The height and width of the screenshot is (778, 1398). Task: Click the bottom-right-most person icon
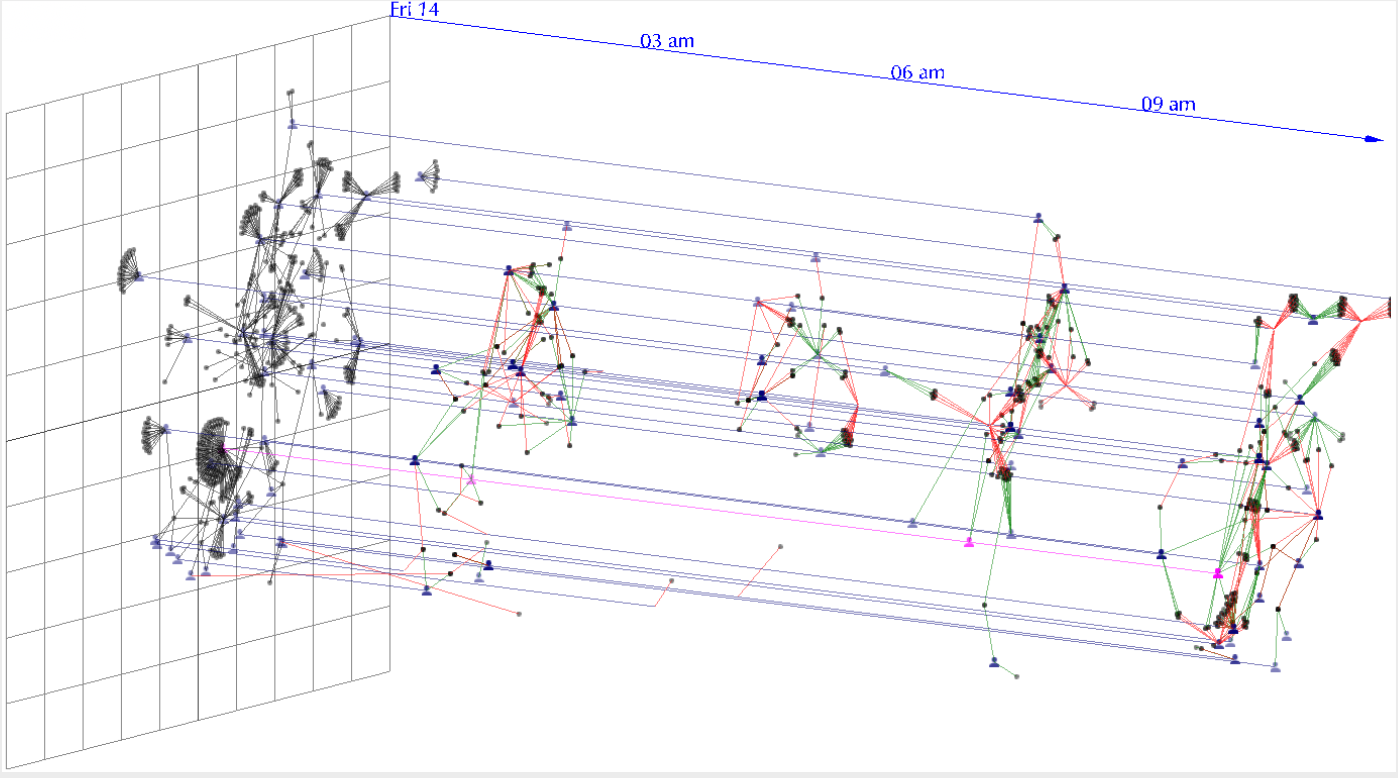(x=1275, y=666)
